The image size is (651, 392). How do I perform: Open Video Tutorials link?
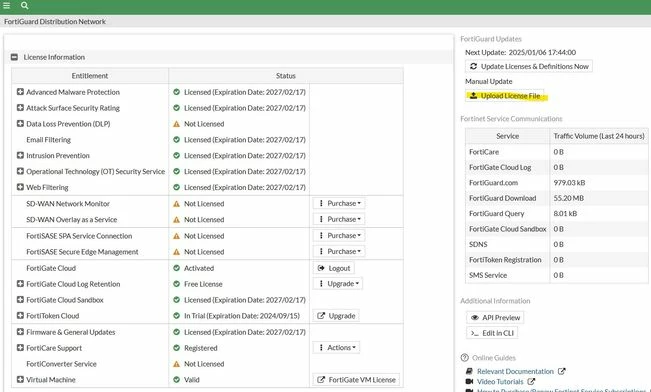(500, 381)
